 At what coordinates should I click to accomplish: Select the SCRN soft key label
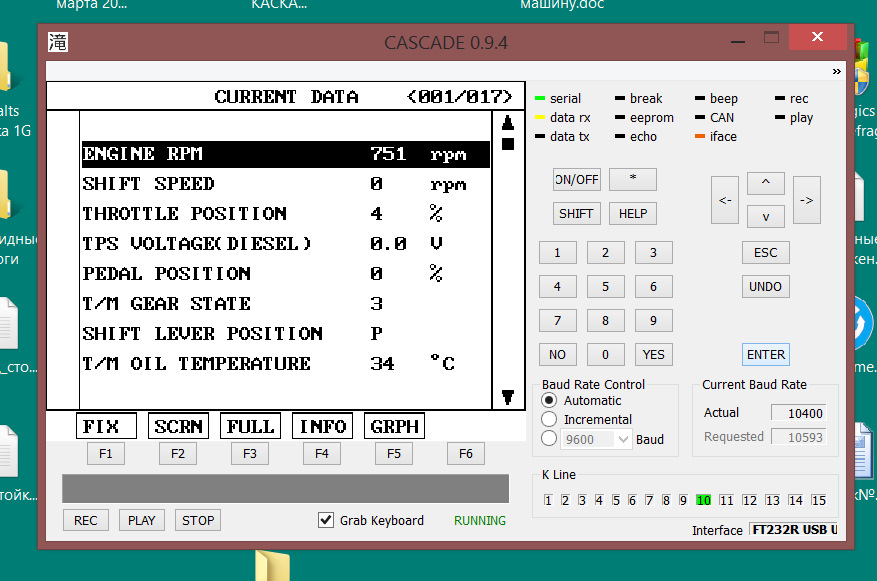(x=178, y=426)
